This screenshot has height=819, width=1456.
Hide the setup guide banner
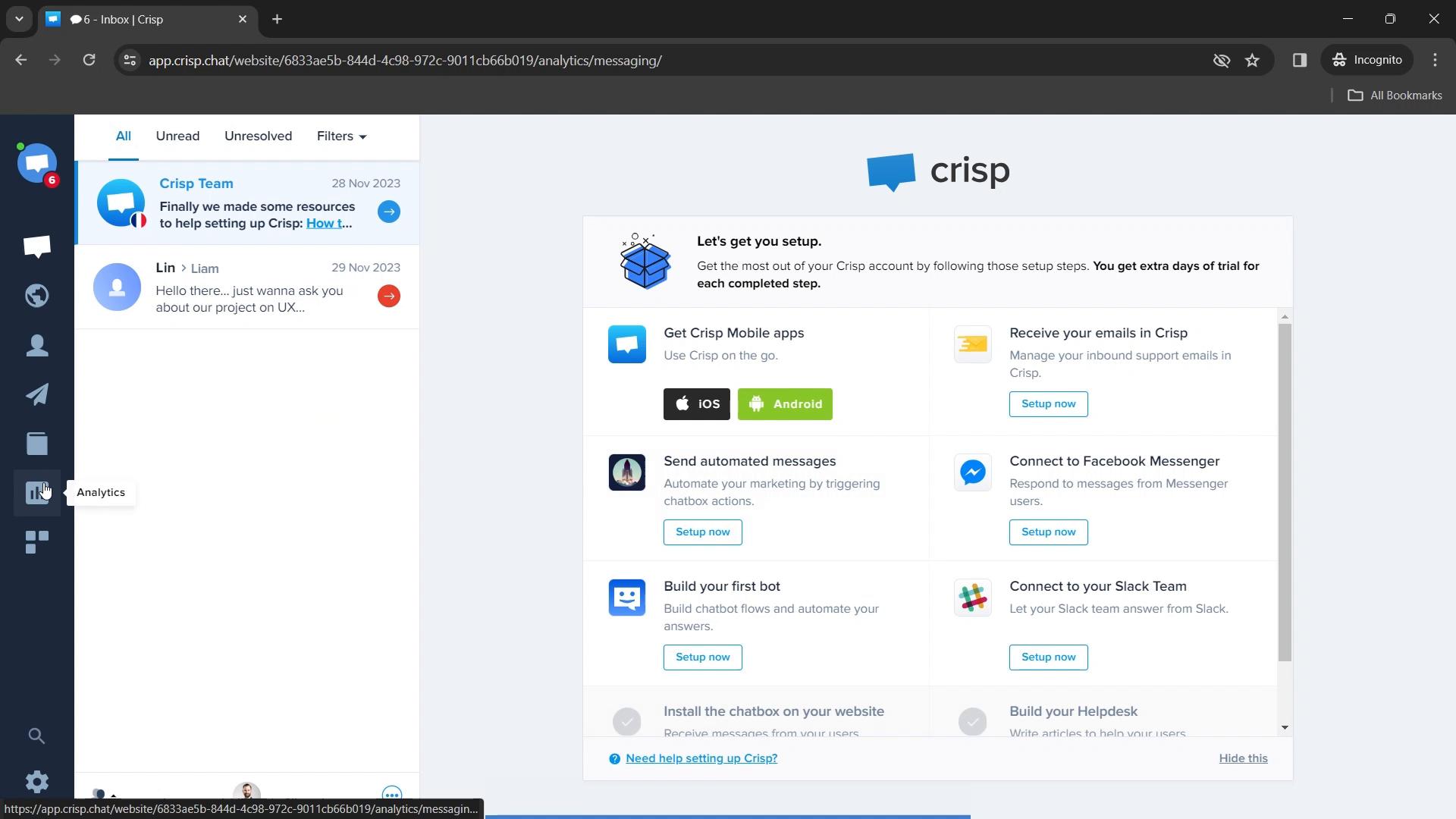coord(1244,758)
